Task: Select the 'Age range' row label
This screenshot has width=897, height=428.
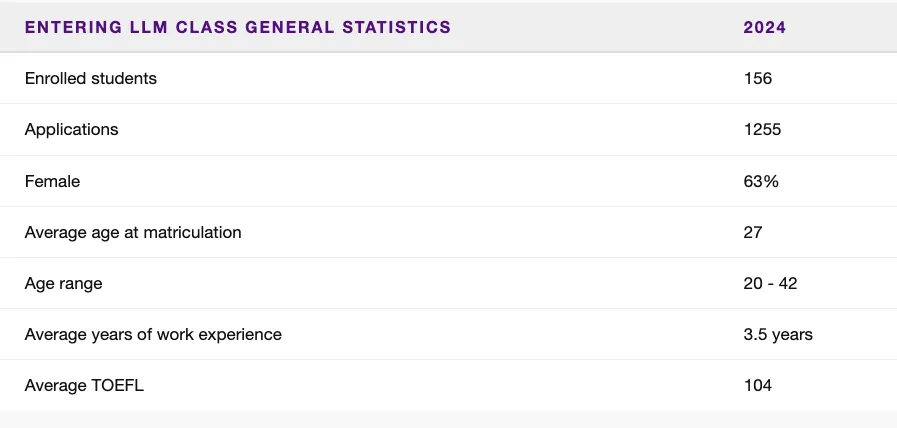Action: tap(63, 283)
